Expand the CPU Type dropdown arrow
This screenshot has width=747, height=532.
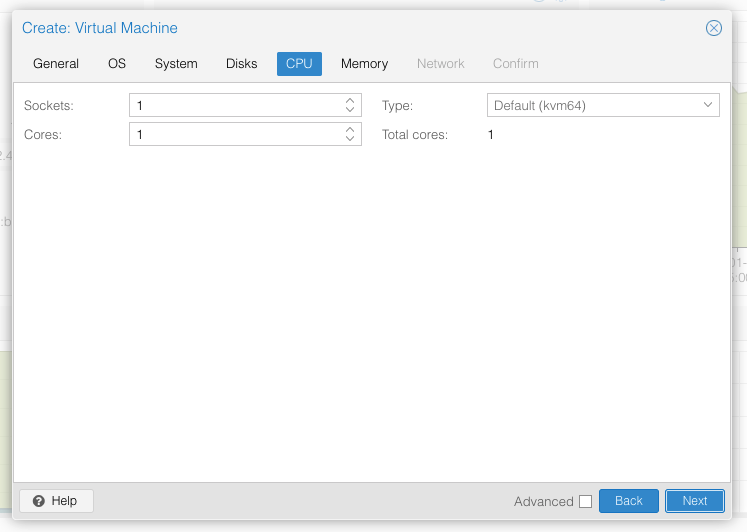[708, 105]
